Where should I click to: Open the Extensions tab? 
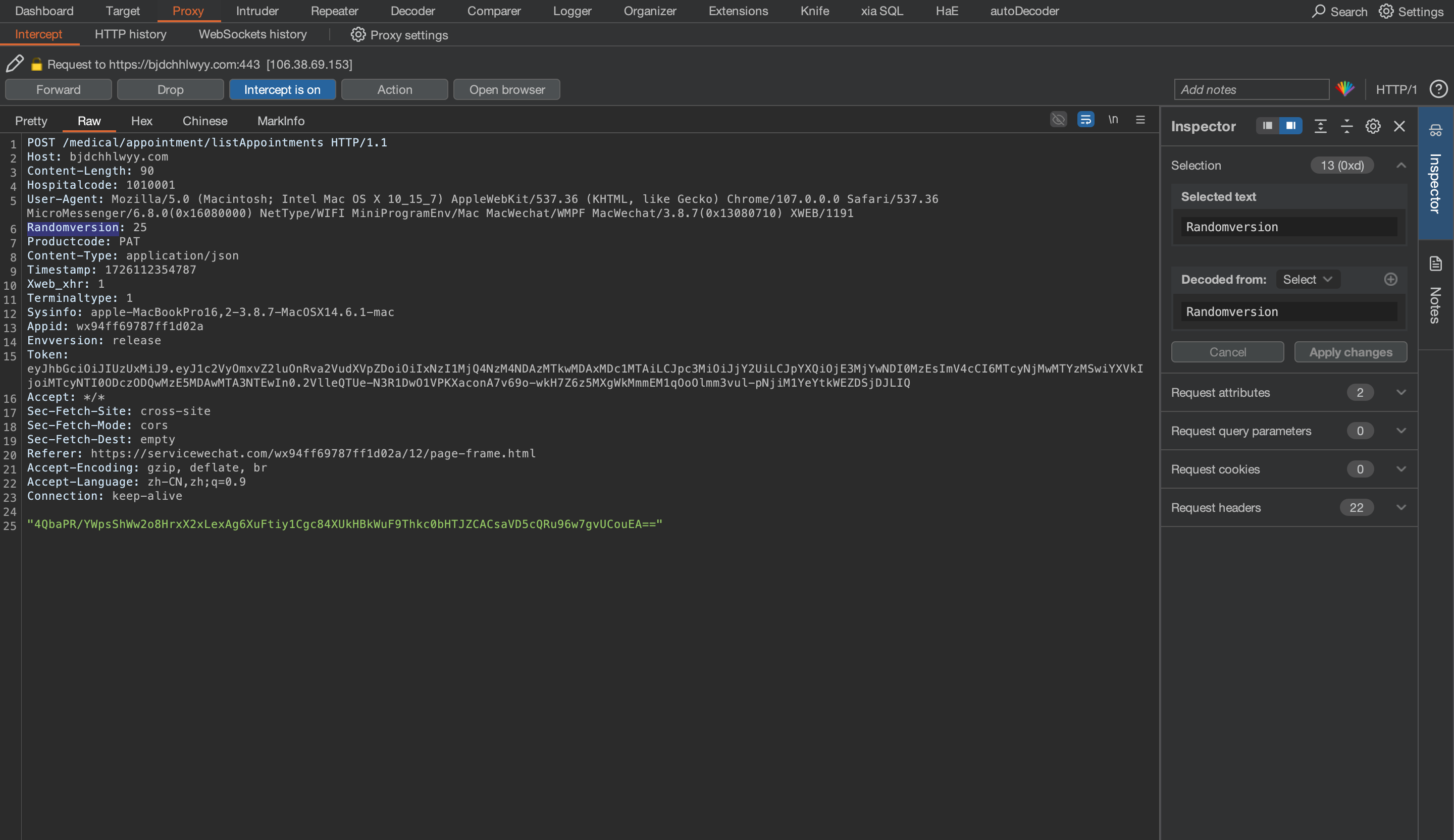[x=738, y=11]
